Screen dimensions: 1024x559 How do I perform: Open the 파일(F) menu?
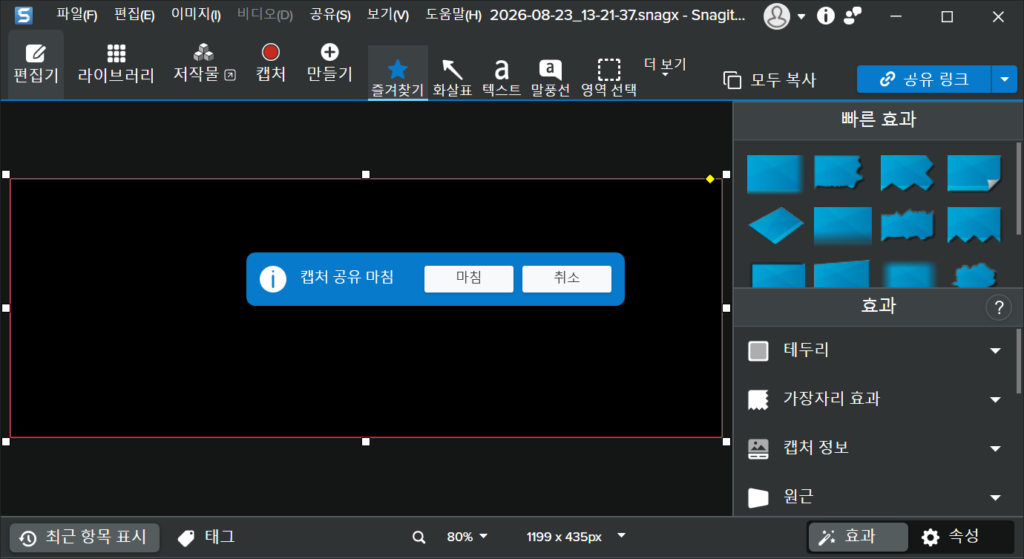(x=76, y=14)
